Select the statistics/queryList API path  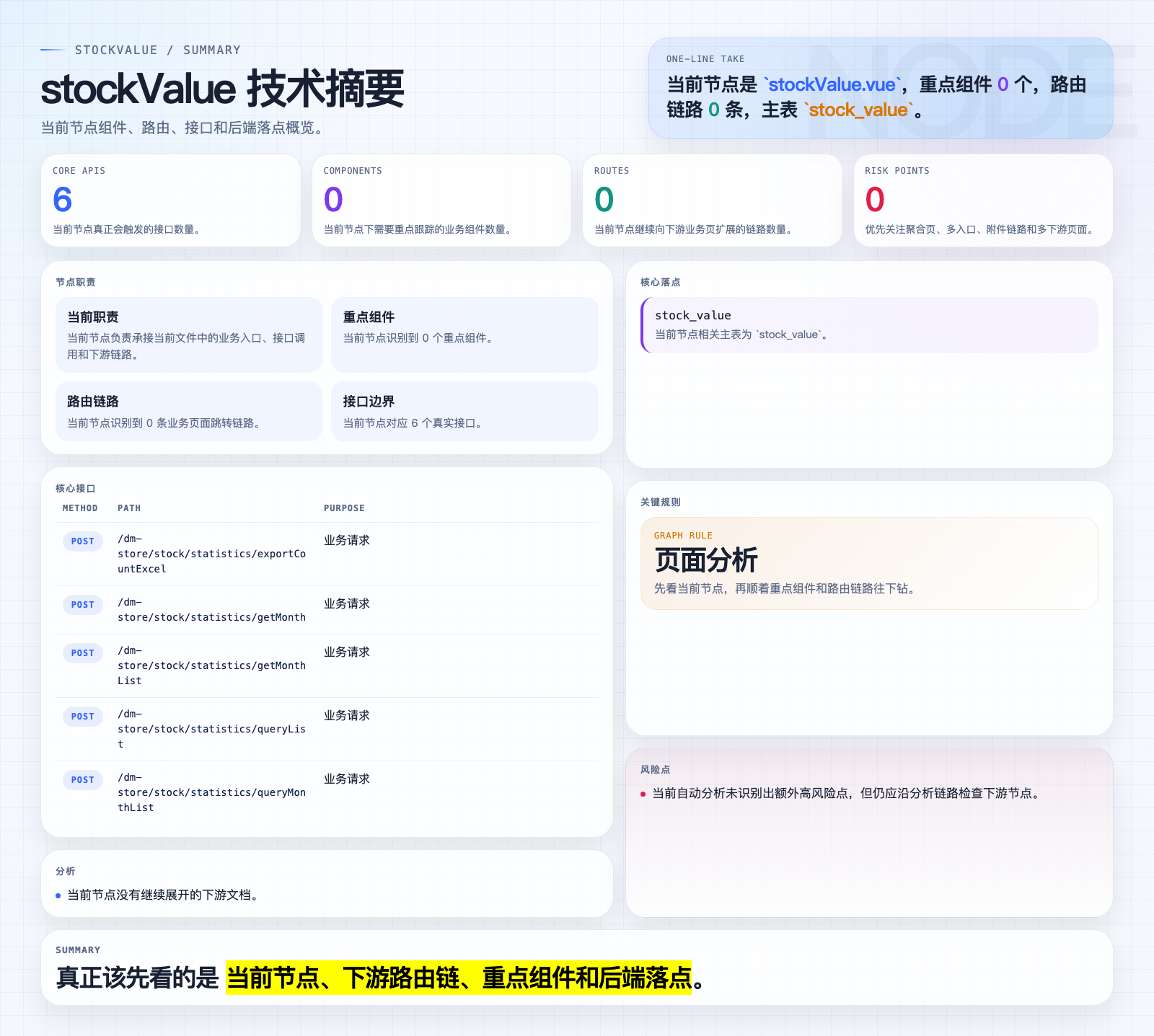click(x=212, y=729)
